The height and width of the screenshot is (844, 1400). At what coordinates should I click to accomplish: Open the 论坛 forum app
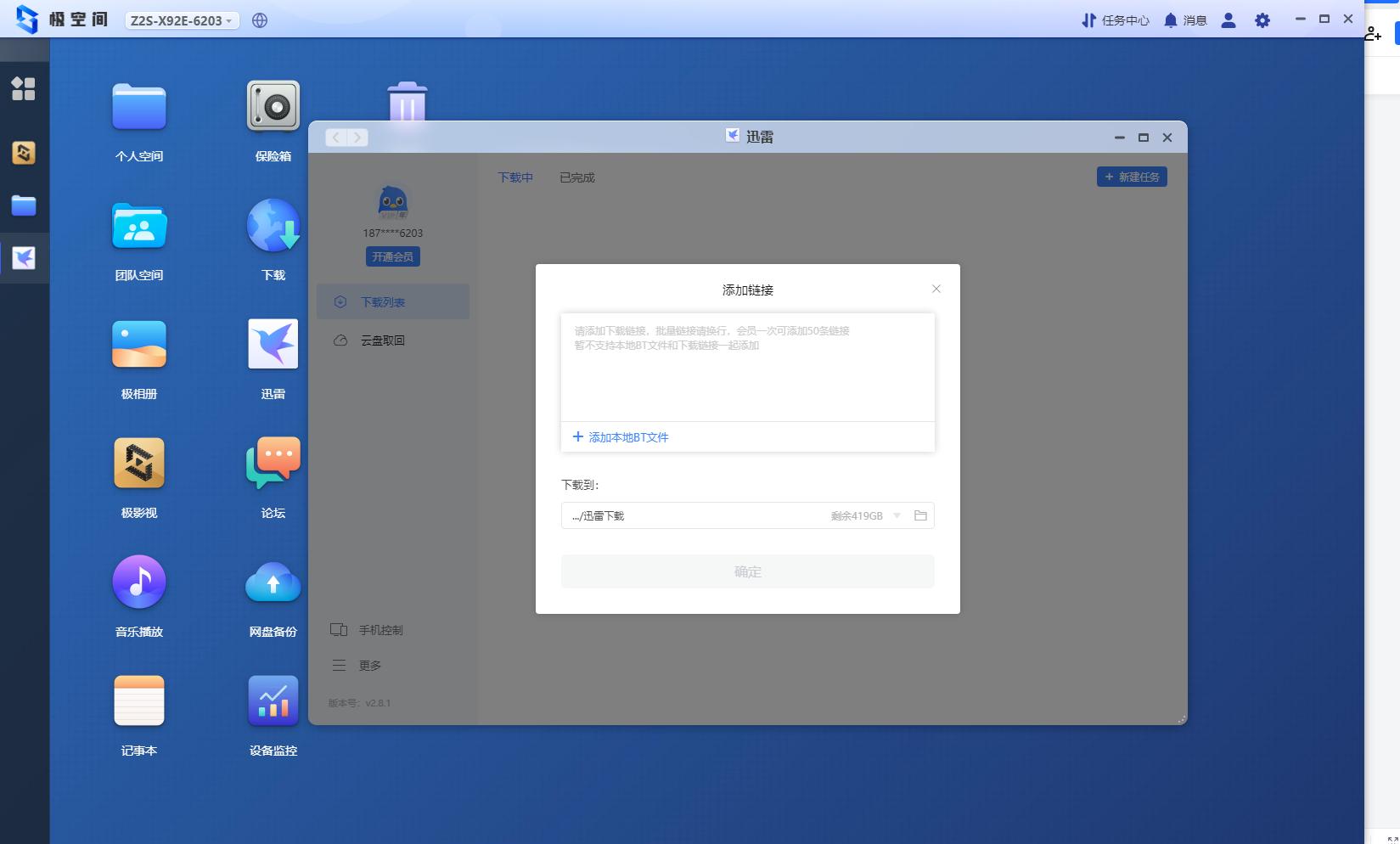[273, 464]
